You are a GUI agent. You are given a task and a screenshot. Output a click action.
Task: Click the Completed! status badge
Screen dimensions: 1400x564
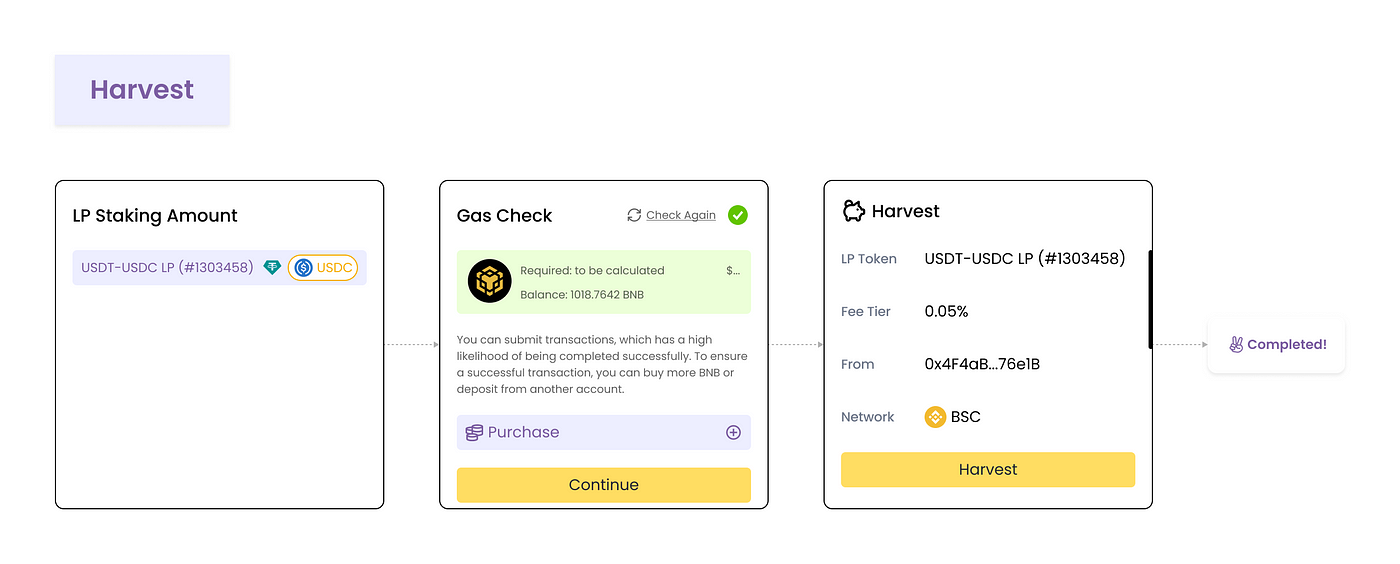(x=1277, y=345)
